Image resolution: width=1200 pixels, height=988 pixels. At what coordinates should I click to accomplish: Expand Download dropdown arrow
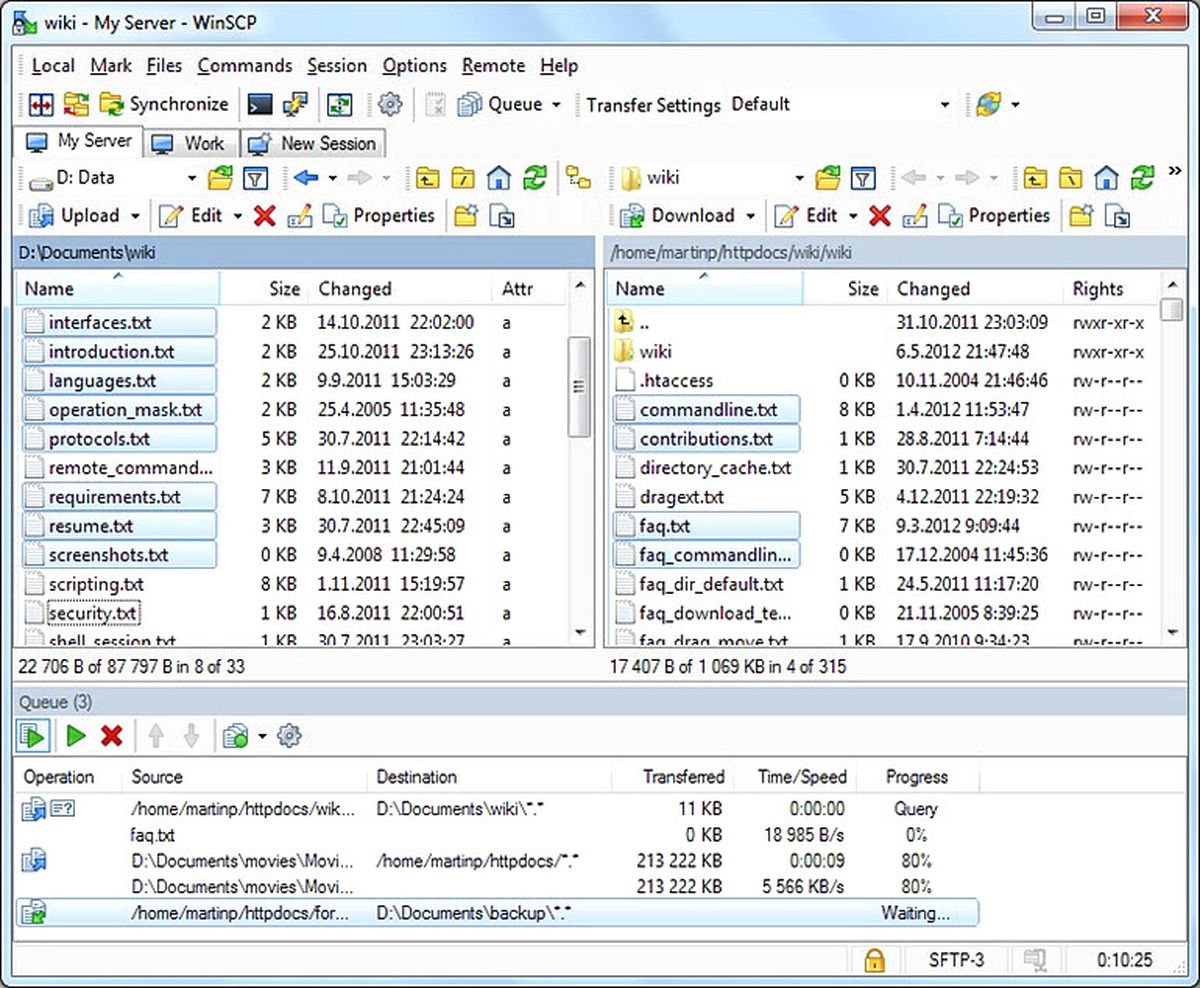[x=752, y=215]
